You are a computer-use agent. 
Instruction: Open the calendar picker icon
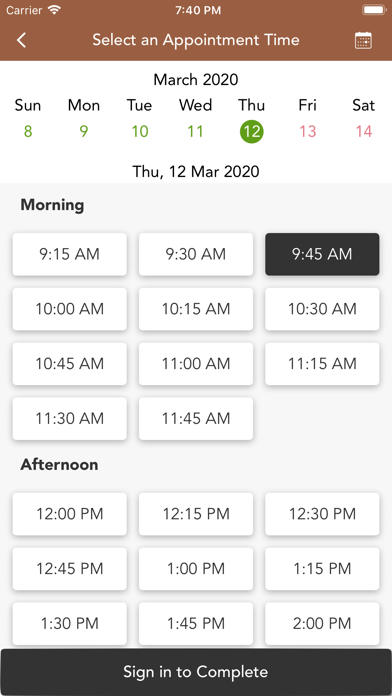point(363,40)
